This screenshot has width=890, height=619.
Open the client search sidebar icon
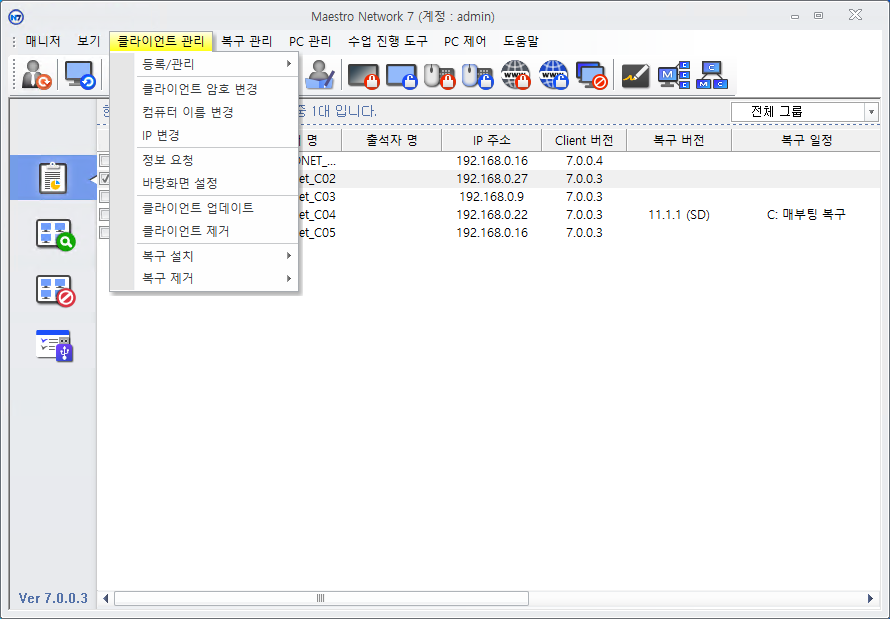tap(55, 235)
